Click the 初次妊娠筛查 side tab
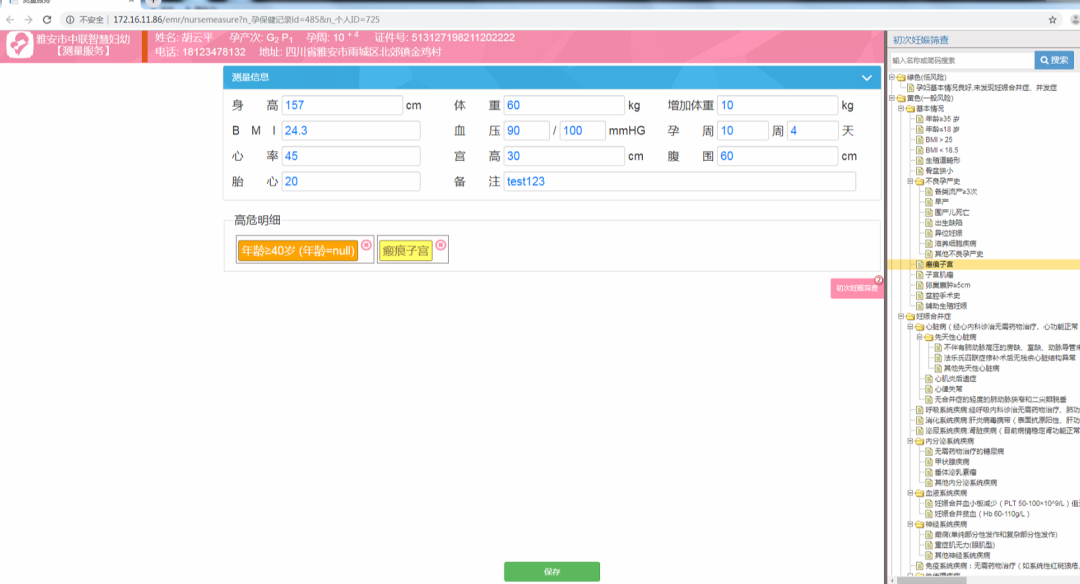This screenshot has width=1080, height=584. pyautogui.click(x=856, y=288)
